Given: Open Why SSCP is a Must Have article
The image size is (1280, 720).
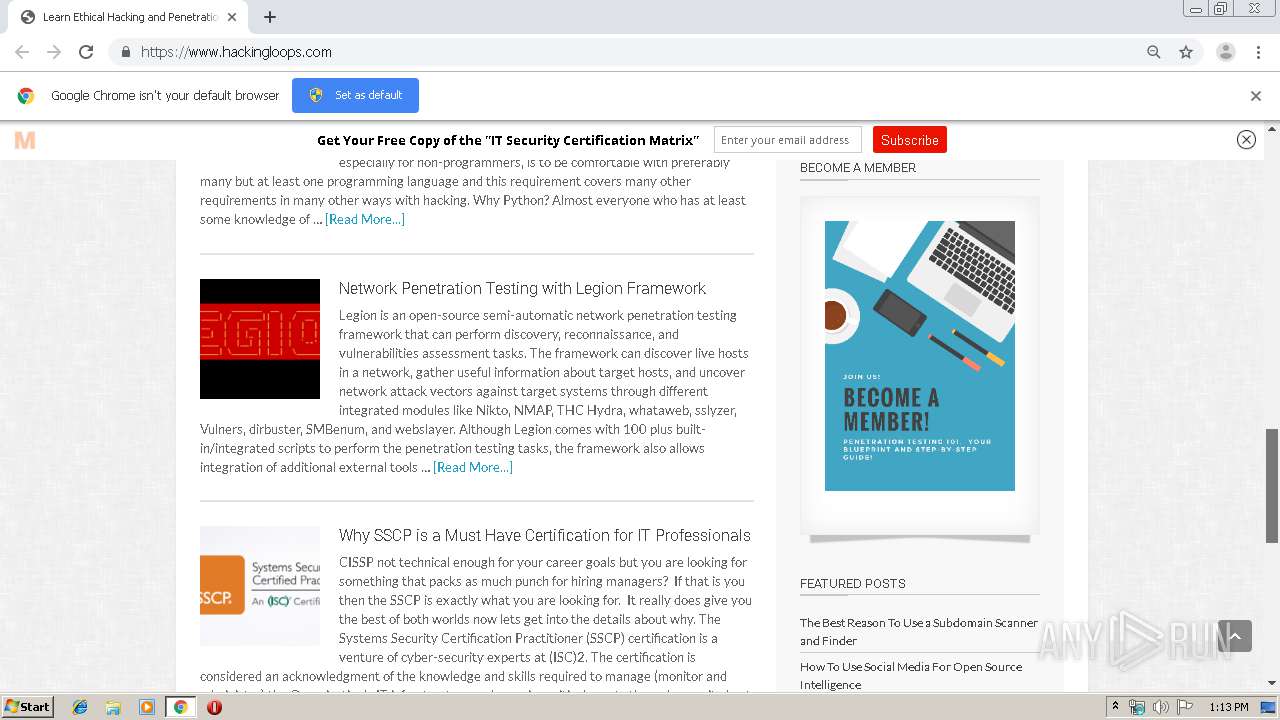Looking at the screenshot, I should (545, 535).
